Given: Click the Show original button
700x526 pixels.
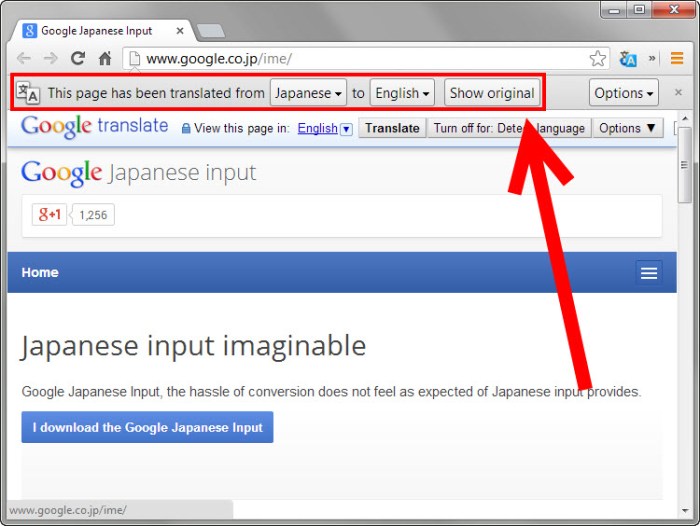Looking at the screenshot, I should point(491,93).
